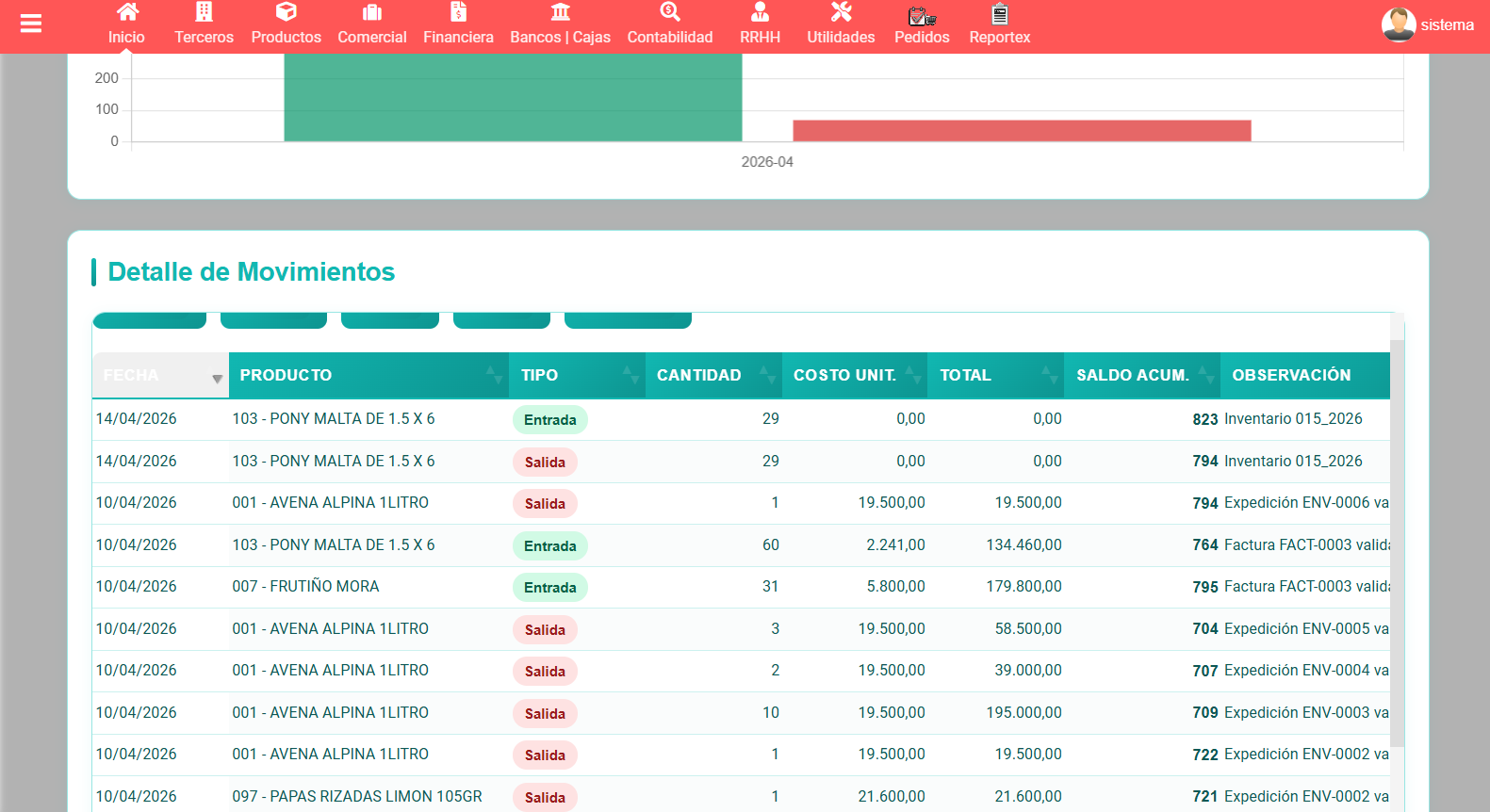This screenshot has width=1490, height=812.
Task: Select the Comercial briefcase icon
Action: [372, 12]
